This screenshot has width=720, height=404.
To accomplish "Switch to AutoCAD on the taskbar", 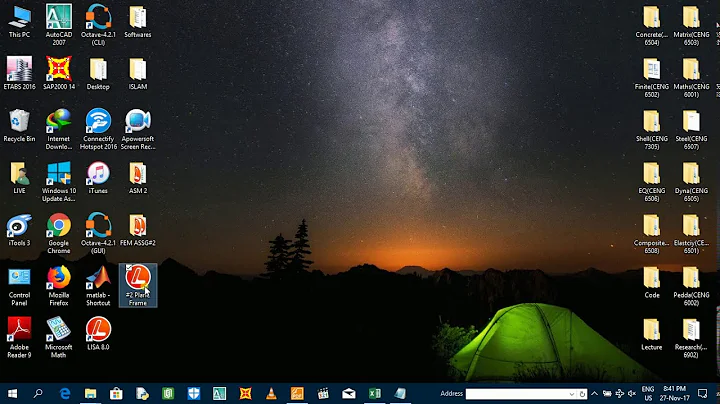I will 219,393.
